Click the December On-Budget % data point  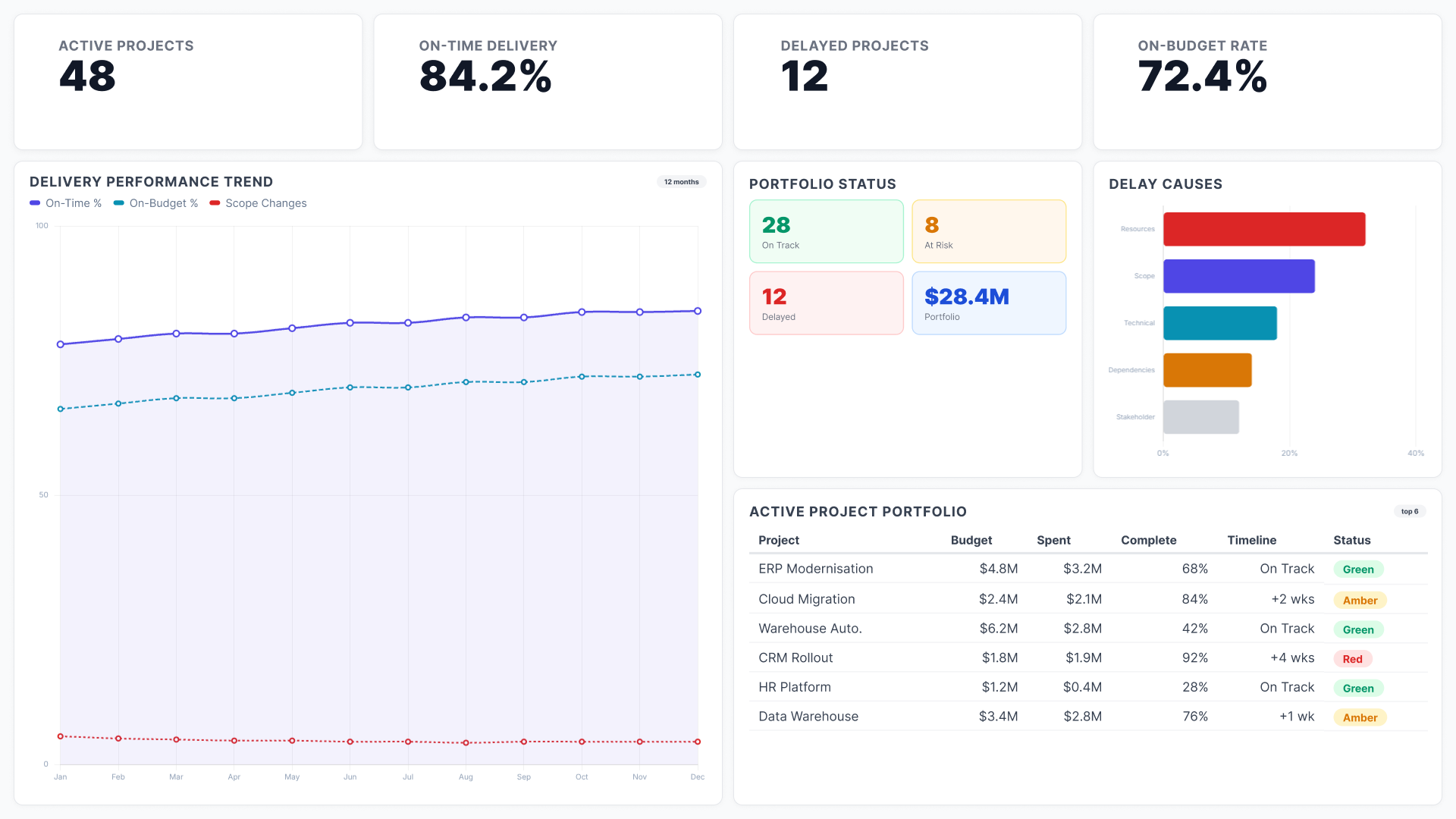click(698, 375)
